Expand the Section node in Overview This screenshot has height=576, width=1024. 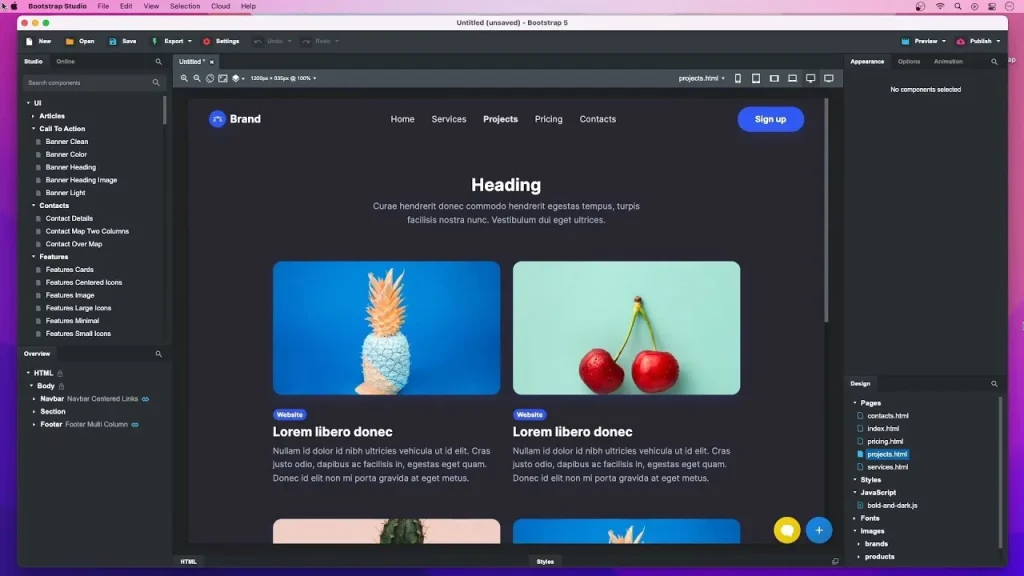tap(34, 412)
